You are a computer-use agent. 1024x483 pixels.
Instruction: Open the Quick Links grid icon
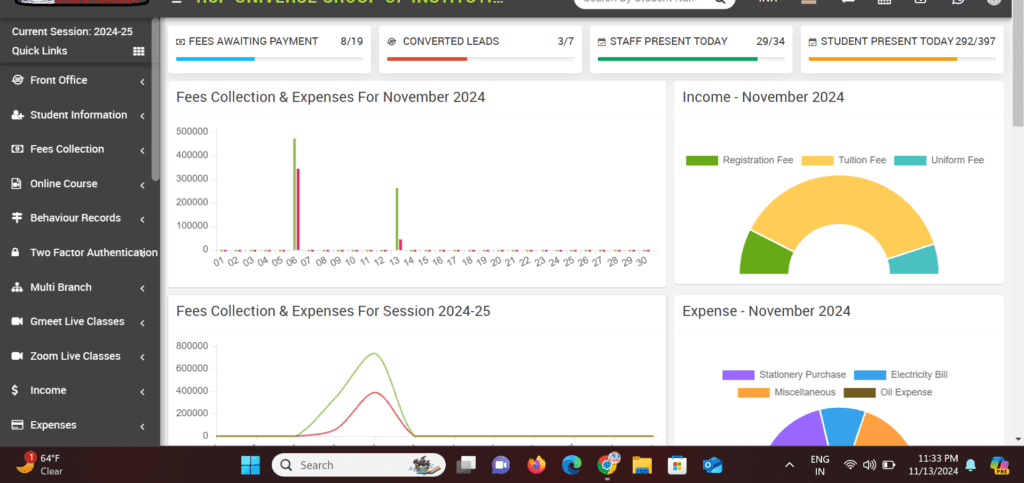pos(139,51)
